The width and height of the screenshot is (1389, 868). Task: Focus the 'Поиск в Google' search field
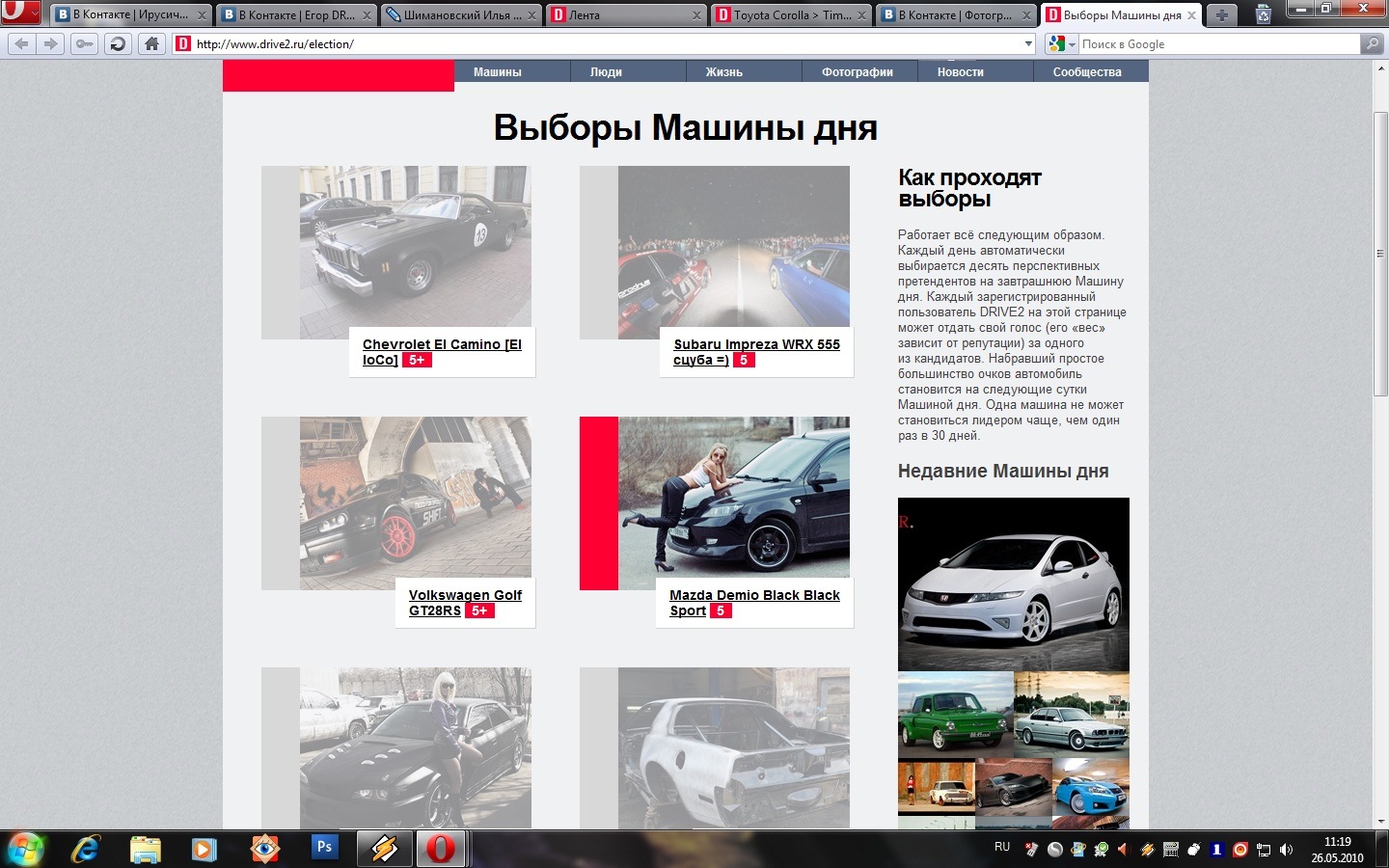(1219, 43)
